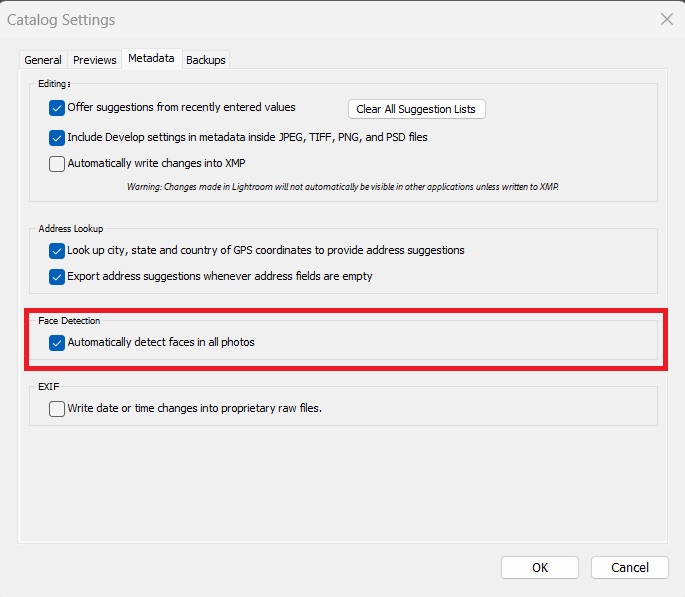
Task: Go to the Backups tab
Action: (x=206, y=60)
